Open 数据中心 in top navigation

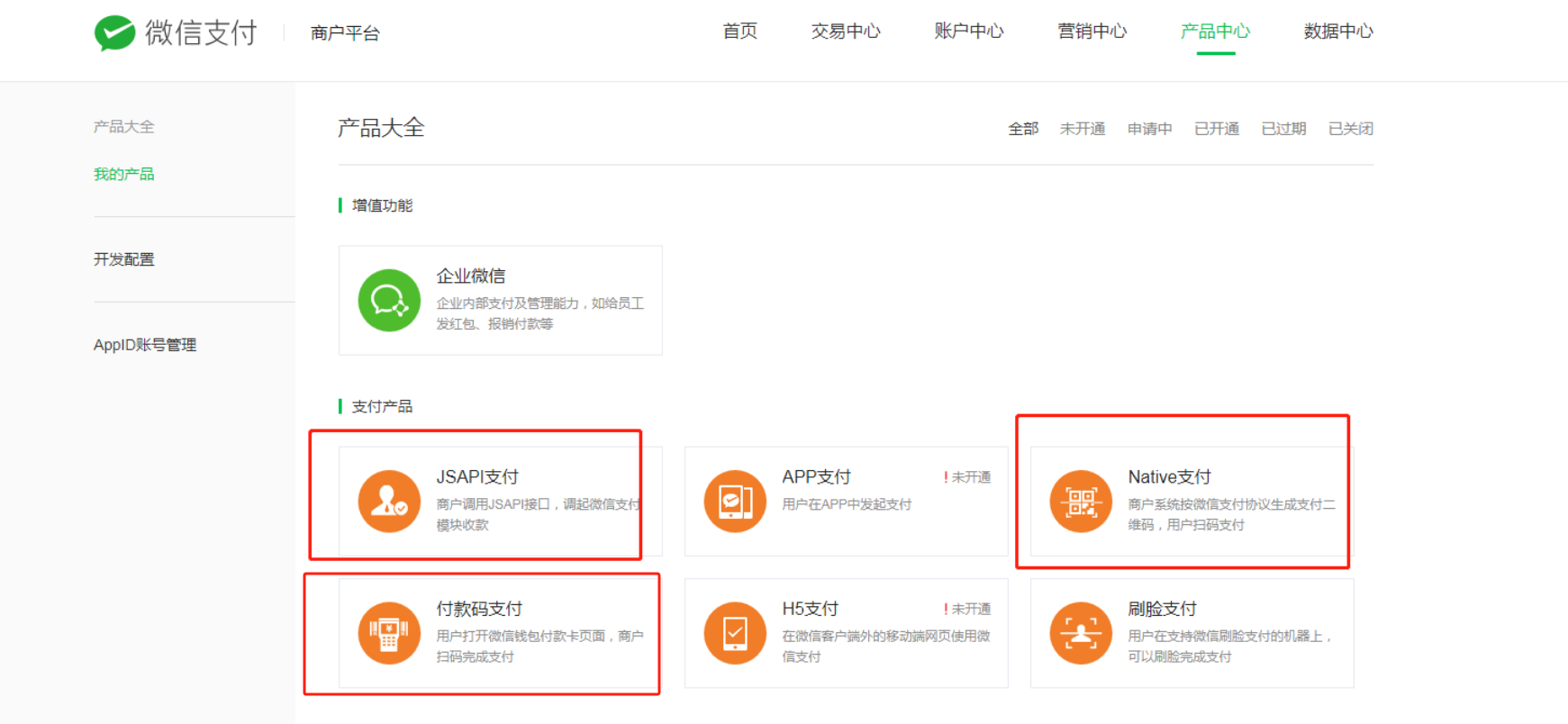pyautogui.click(x=1338, y=32)
